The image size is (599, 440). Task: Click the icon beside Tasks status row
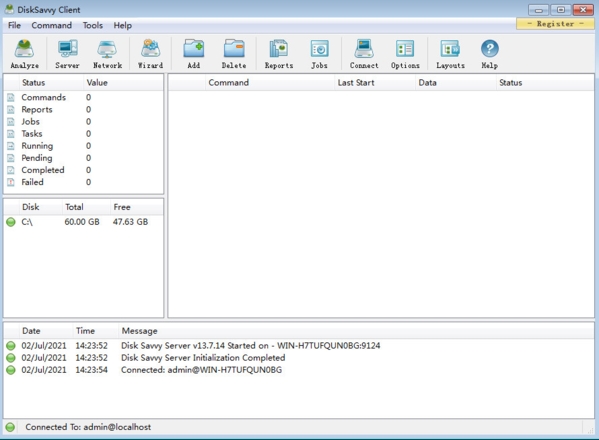11,134
